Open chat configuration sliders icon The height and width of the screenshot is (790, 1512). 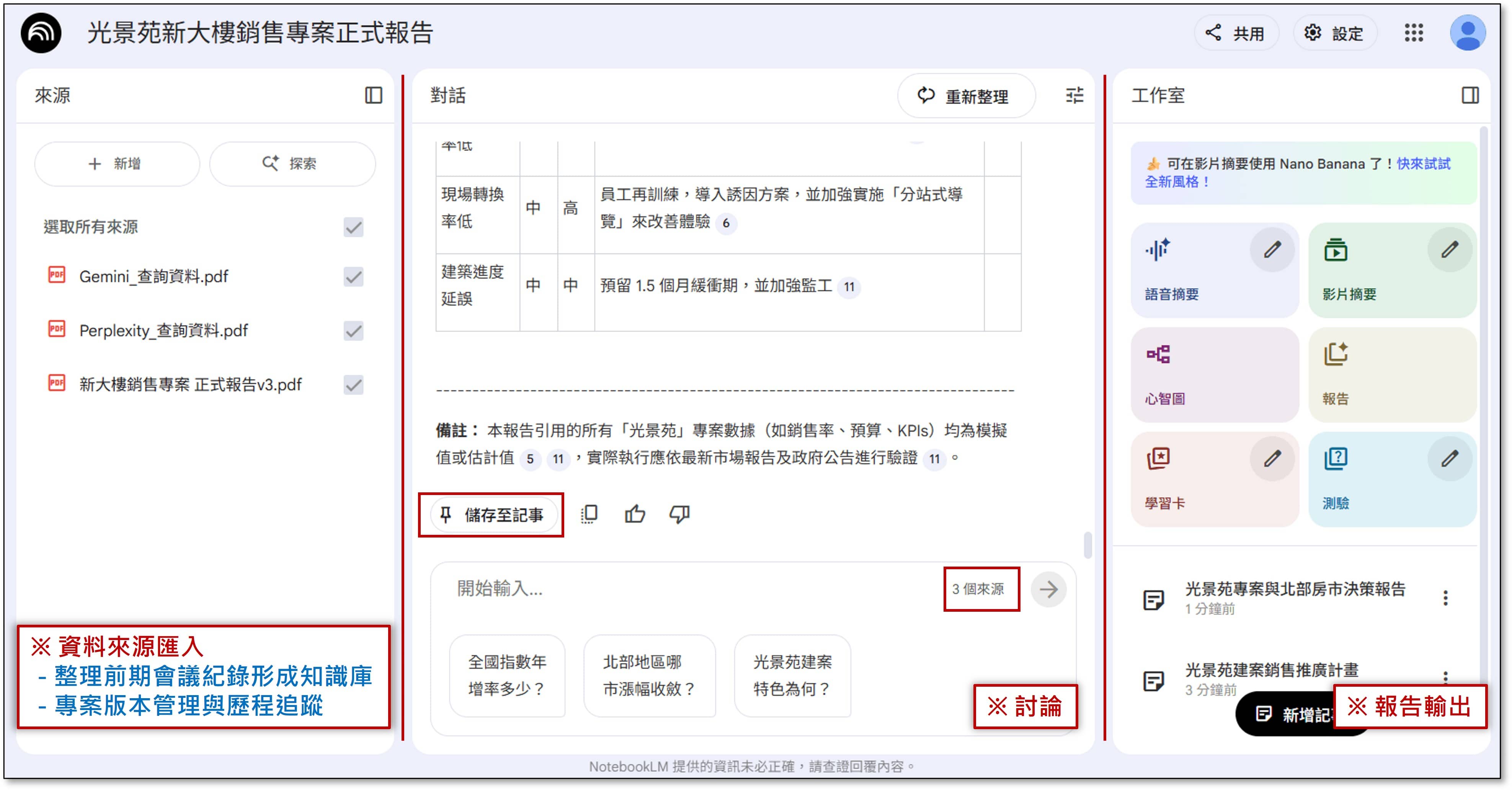click(1074, 96)
